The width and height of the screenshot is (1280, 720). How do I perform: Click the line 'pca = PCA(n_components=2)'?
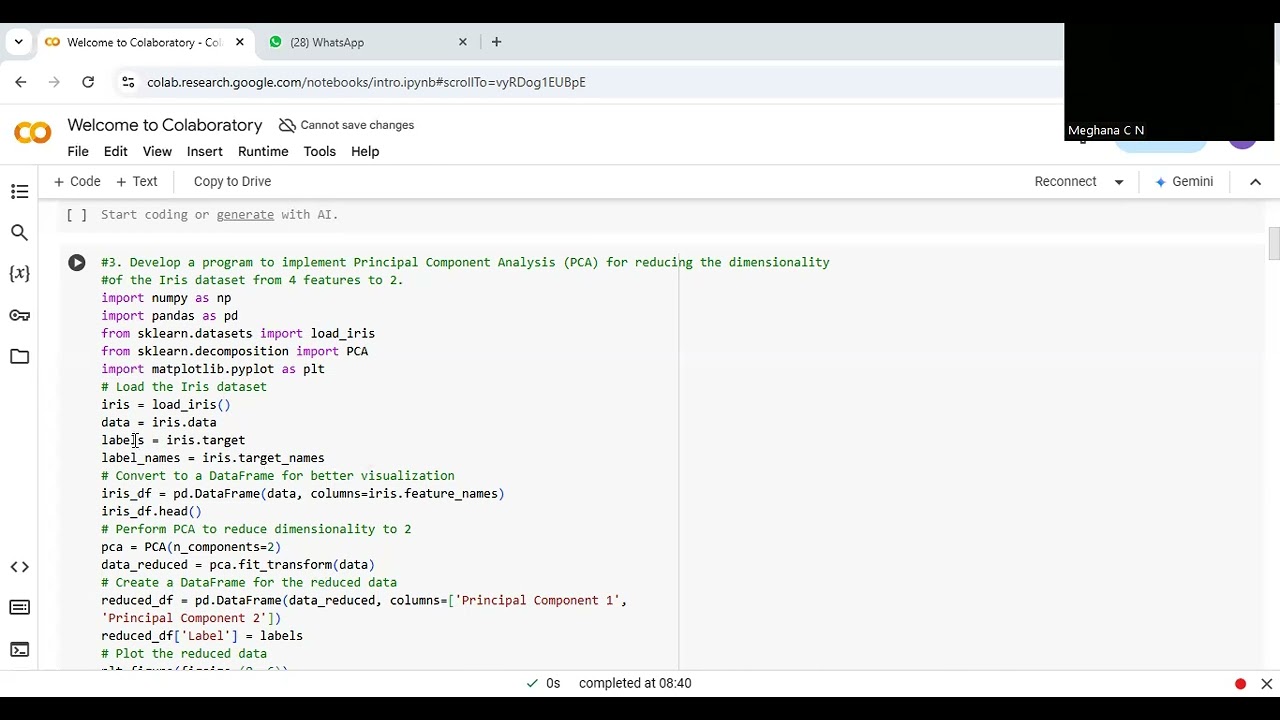coord(191,547)
